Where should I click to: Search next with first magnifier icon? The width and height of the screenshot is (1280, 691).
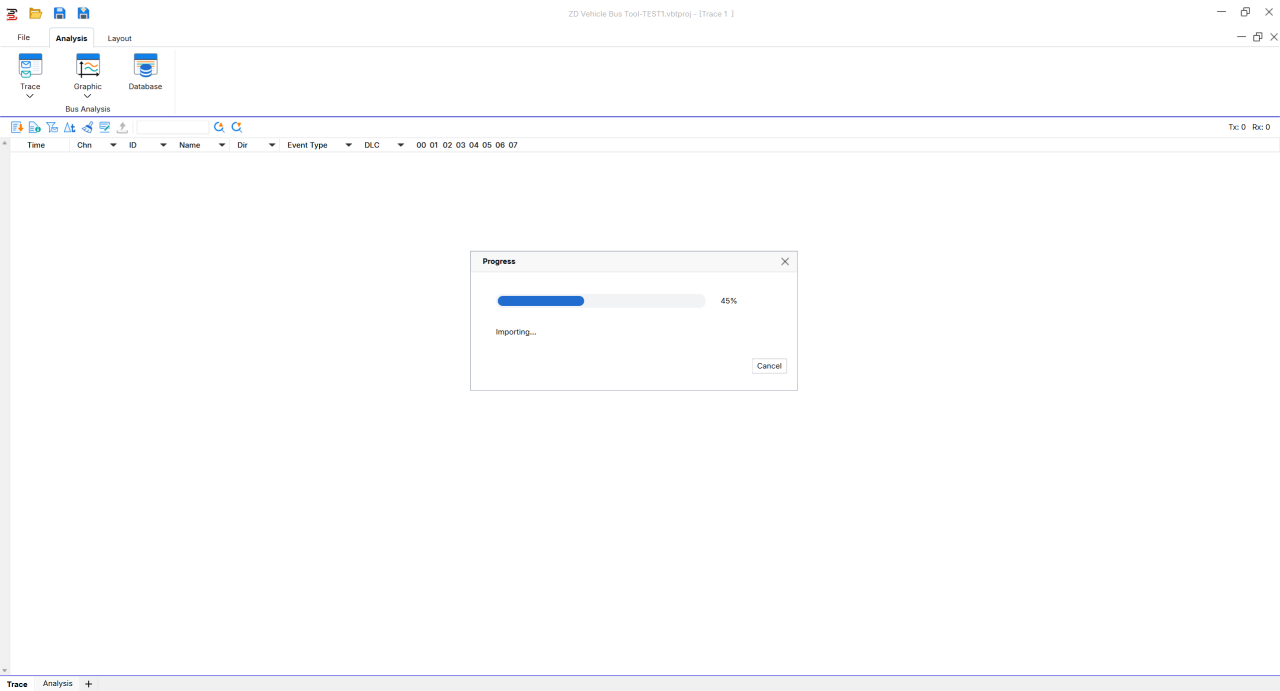pos(219,127)
